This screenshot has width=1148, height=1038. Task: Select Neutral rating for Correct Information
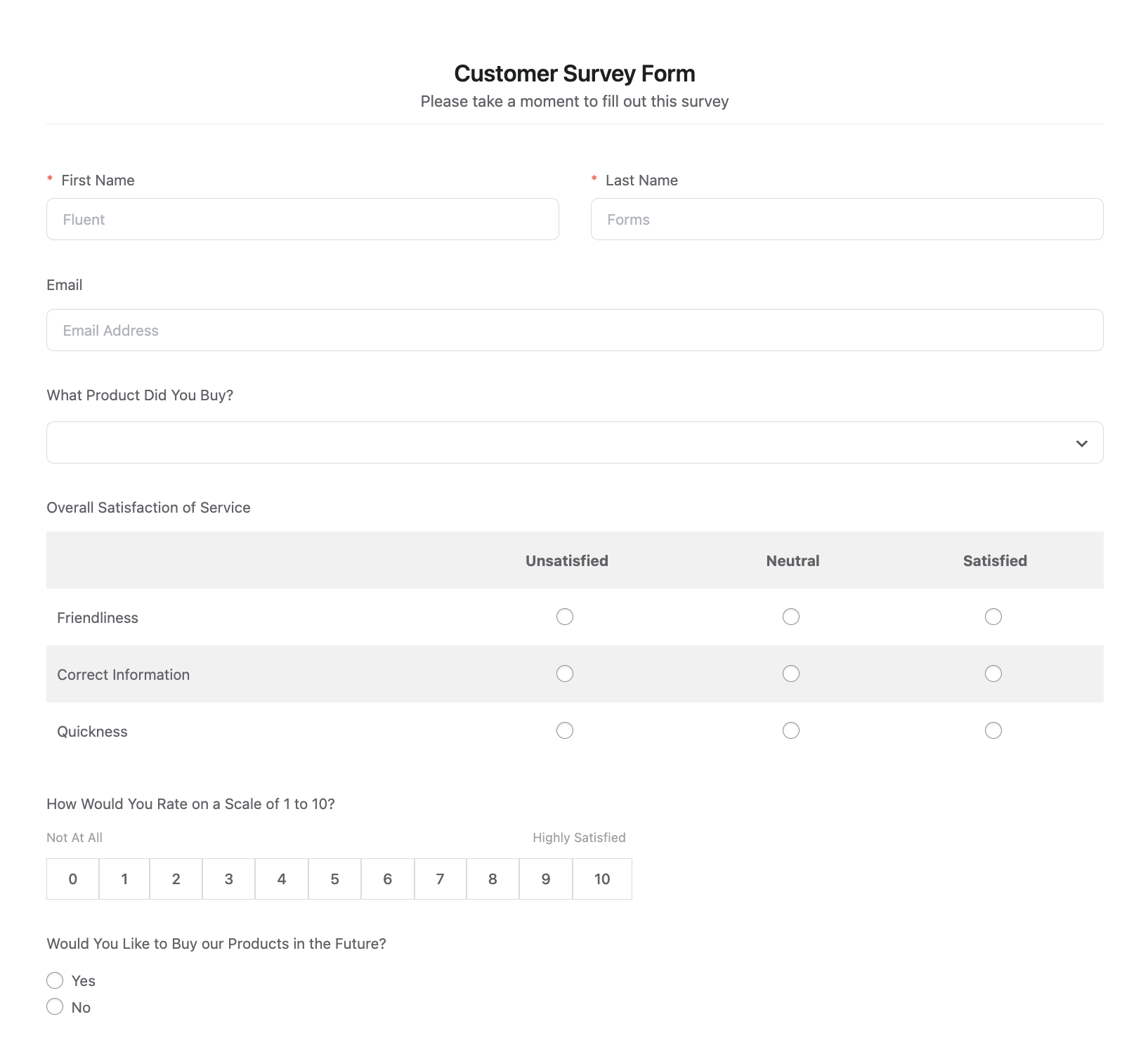click(791, 674)
